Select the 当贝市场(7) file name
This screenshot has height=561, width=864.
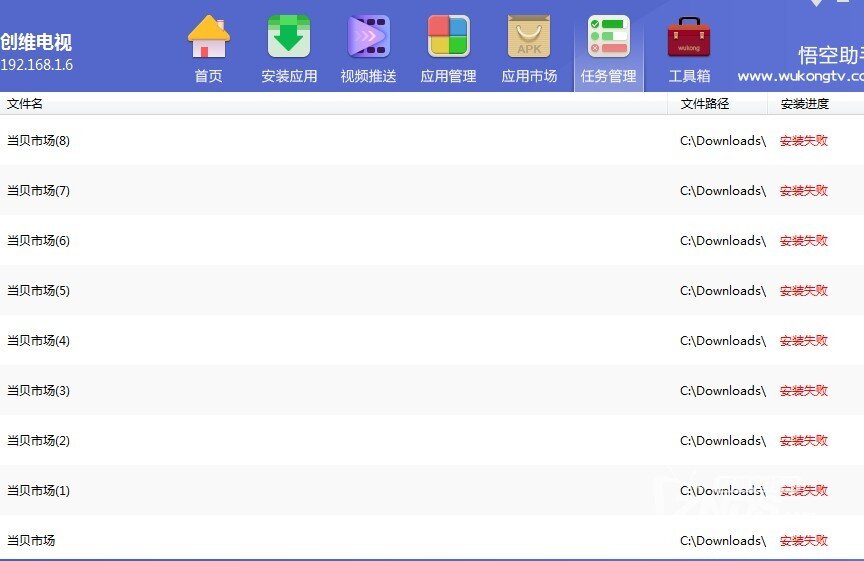click(39, 191)
